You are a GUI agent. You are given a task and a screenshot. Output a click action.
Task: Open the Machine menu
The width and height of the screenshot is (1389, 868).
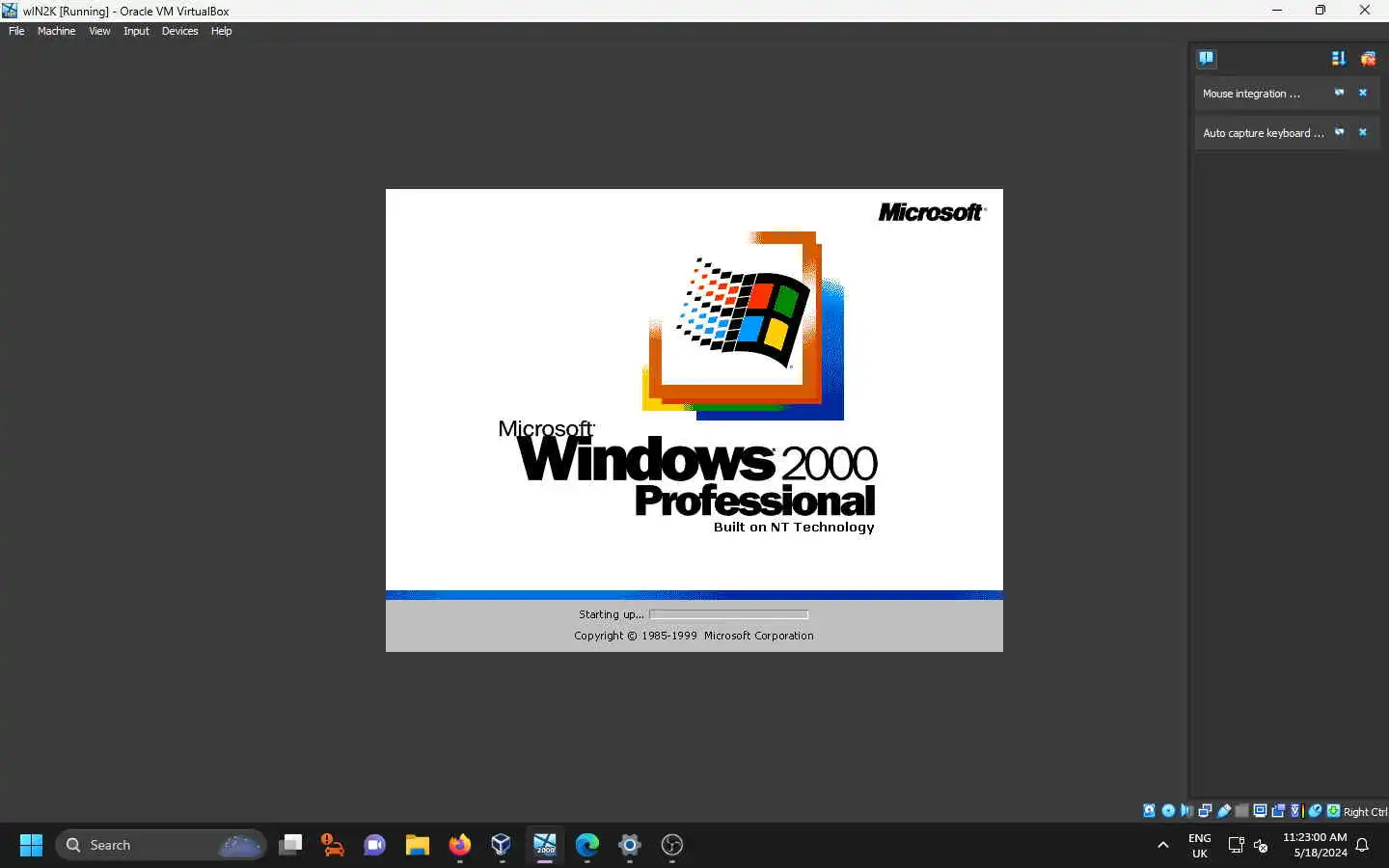(56, 31)
